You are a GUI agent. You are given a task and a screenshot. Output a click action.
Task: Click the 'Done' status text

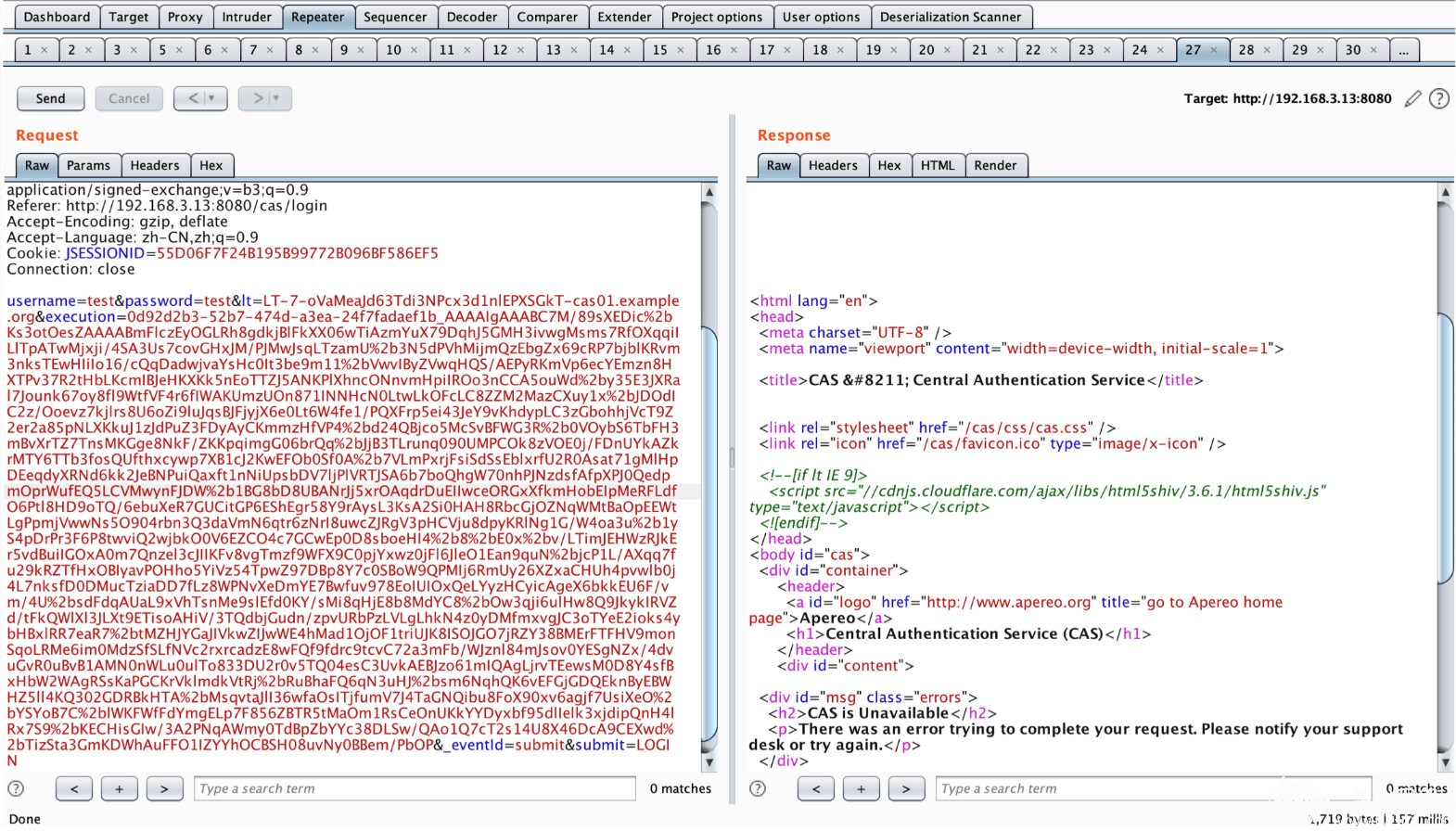click(x=25, y=819)
